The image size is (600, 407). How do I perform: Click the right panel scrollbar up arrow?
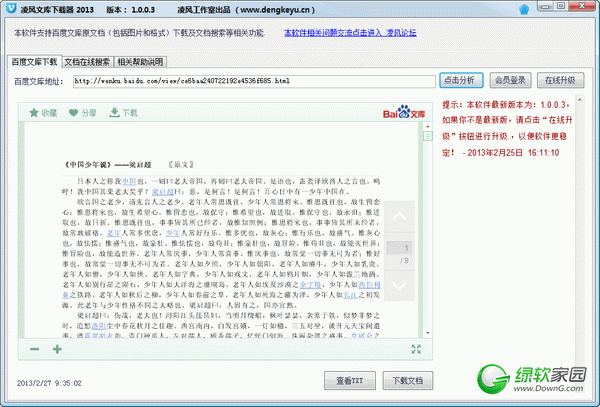(580, 100)
